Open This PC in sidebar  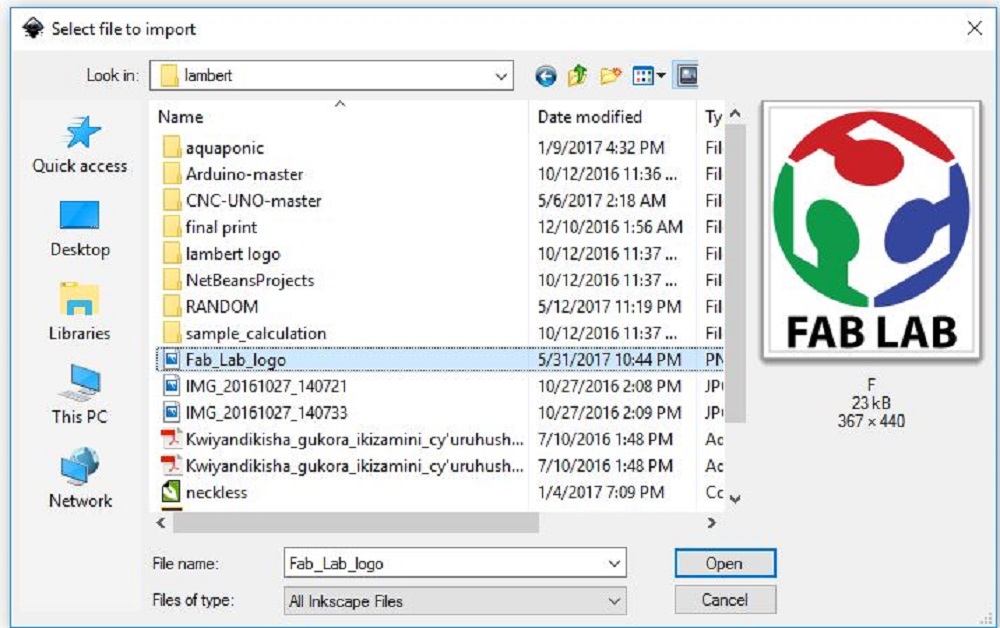tap(80, 395)
